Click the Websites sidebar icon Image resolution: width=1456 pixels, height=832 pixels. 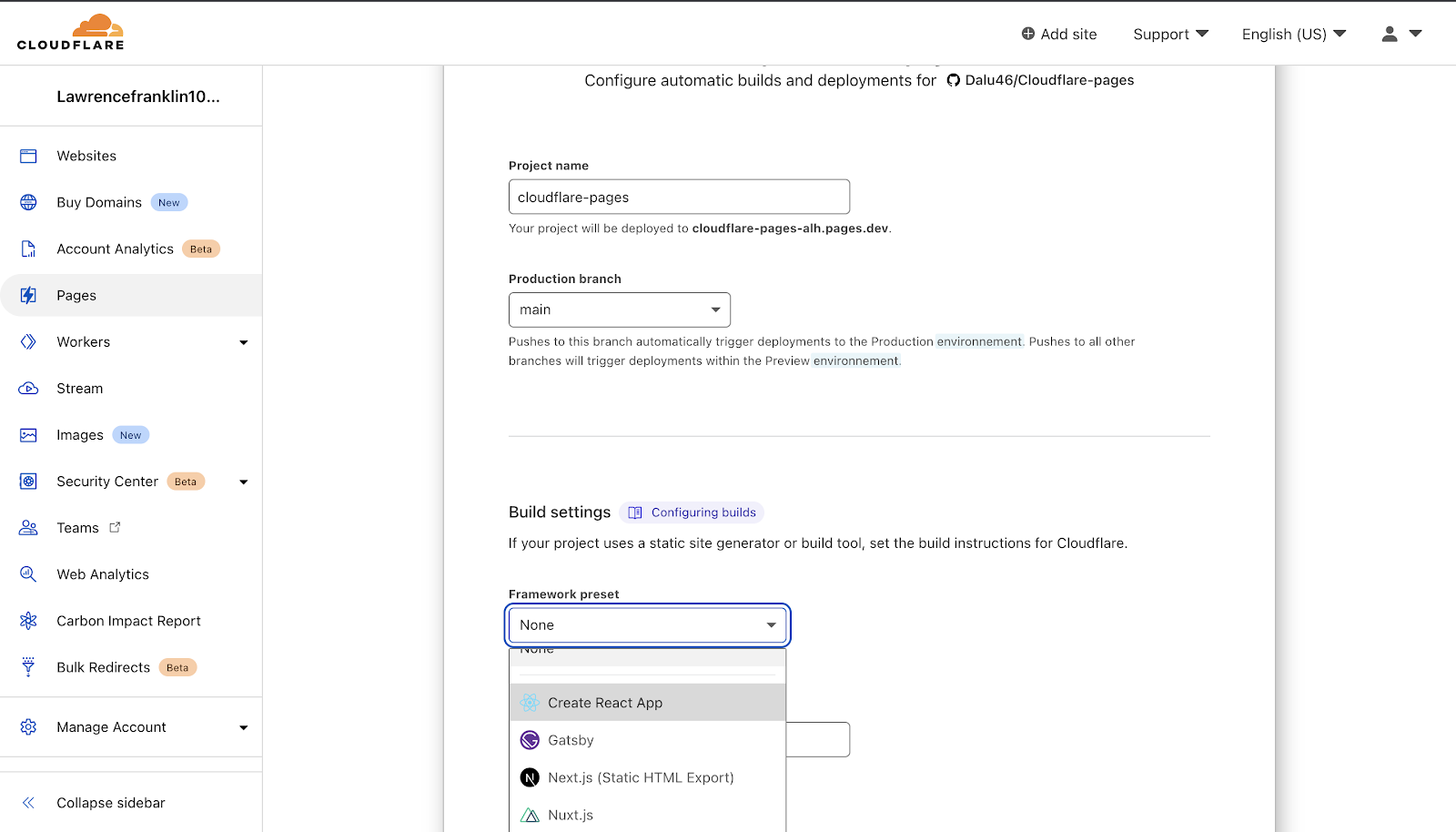point(28,156)
